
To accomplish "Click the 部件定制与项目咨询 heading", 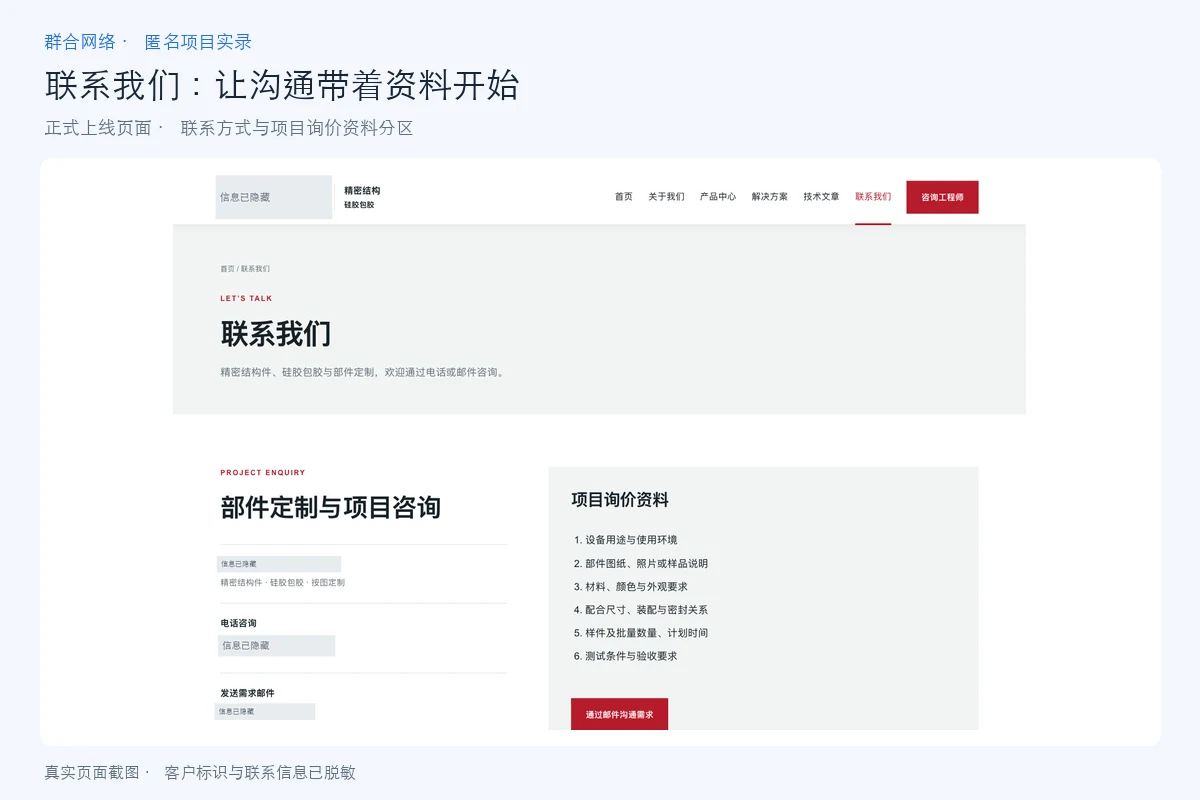I will click(330, 507).
